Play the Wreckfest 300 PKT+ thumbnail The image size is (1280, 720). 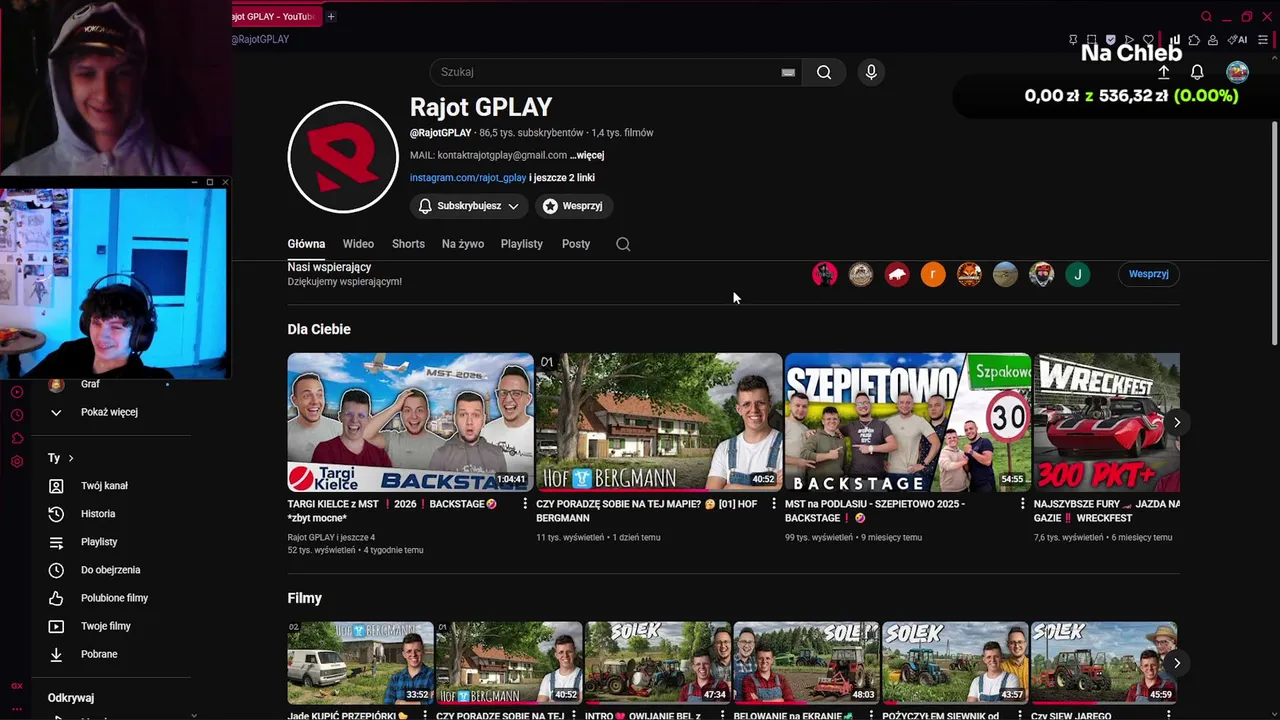point(1107,422)
